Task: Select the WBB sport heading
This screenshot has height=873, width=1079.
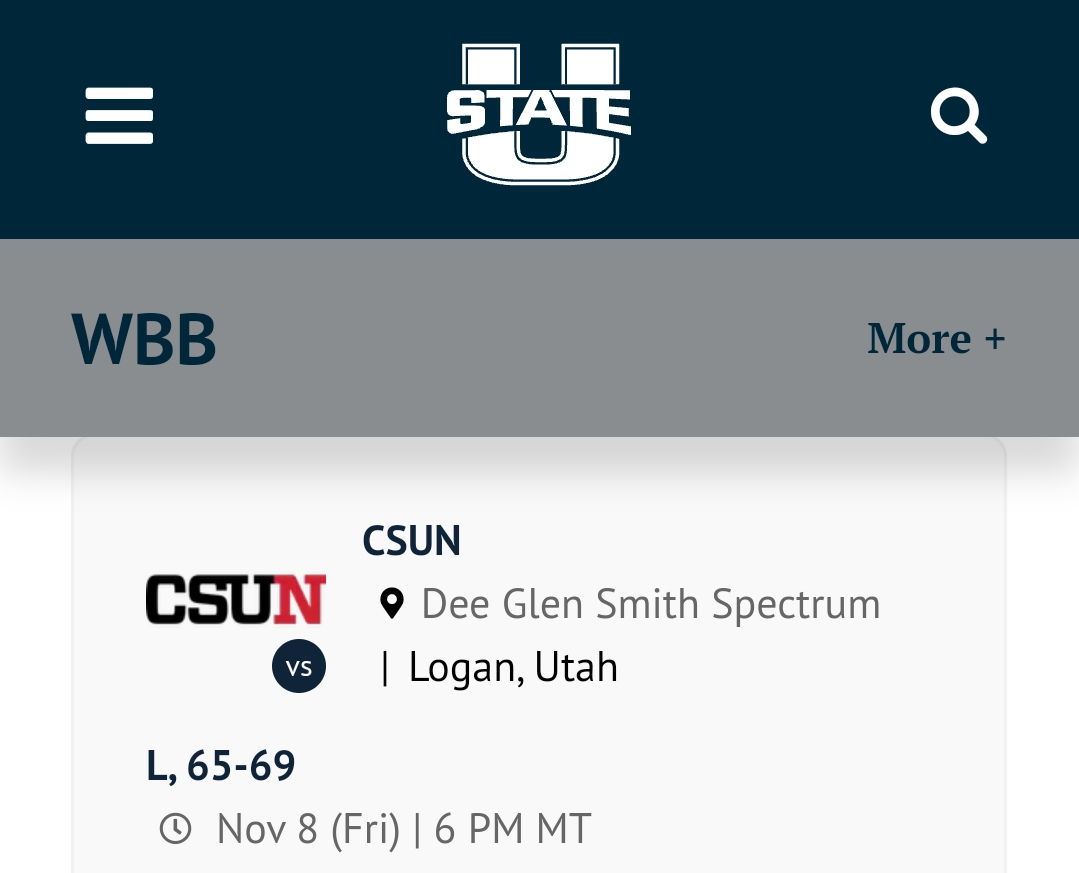Action: (x=144, y=338)
